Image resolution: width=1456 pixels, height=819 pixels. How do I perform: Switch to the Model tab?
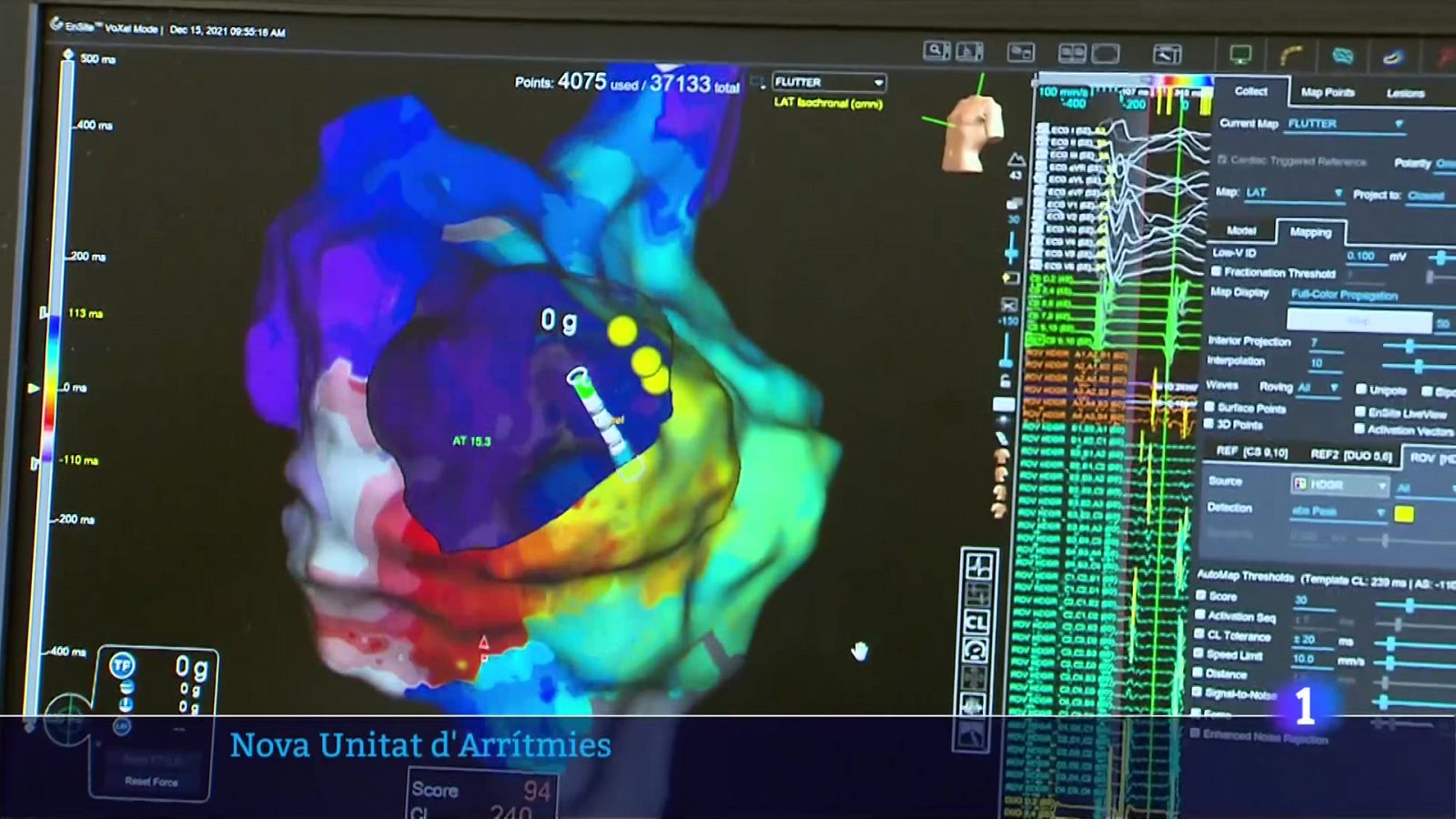(1241, 231)
